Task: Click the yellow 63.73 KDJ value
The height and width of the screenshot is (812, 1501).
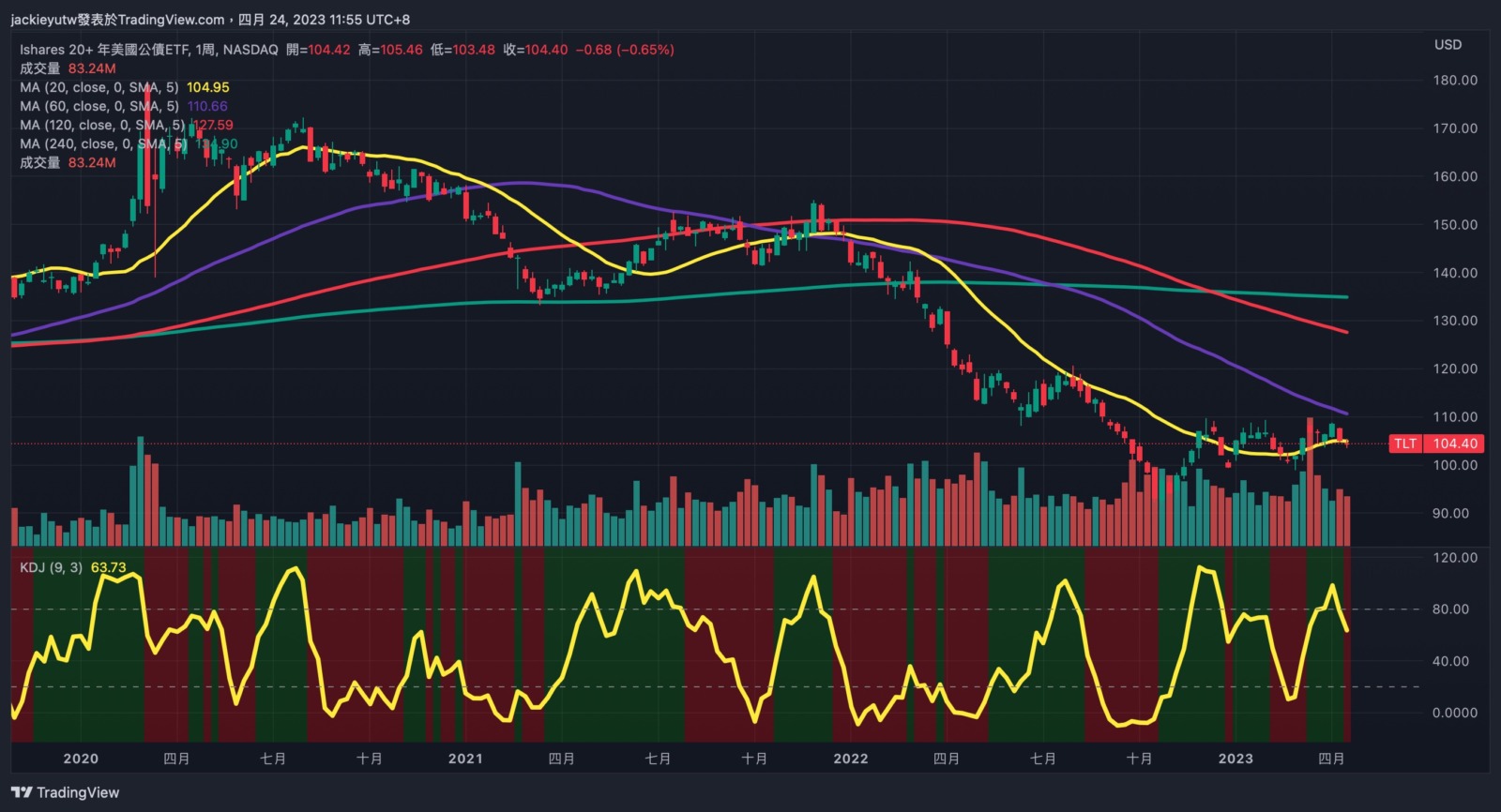Action: click(108, 567)
